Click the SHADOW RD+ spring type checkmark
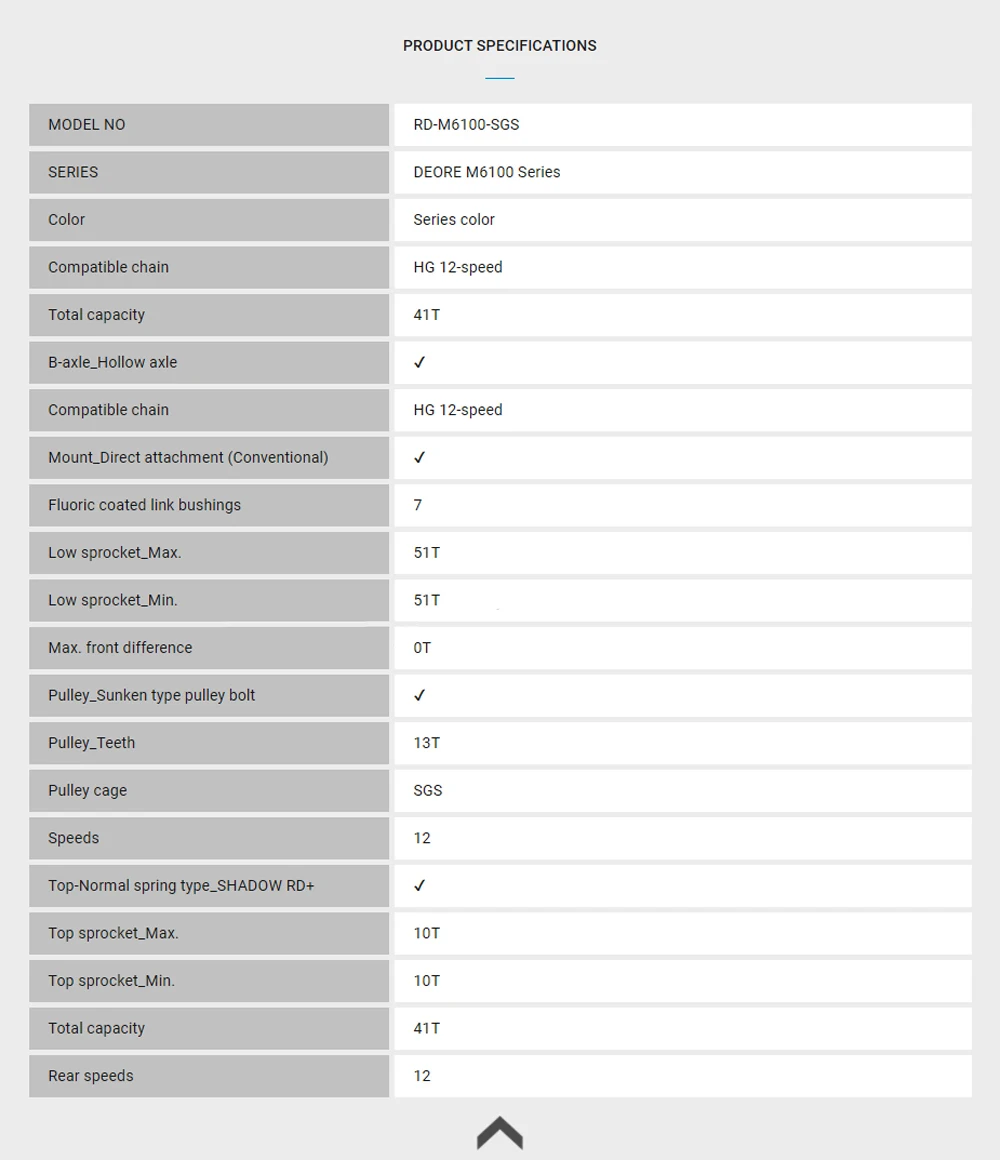 tap(419, 886)
